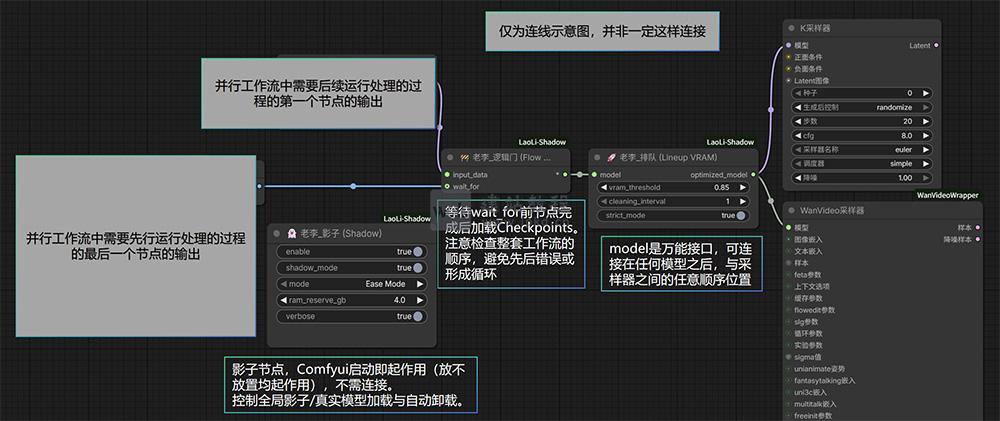
Task: Increase 步数 with the right arrow
Action: (925, 121)
